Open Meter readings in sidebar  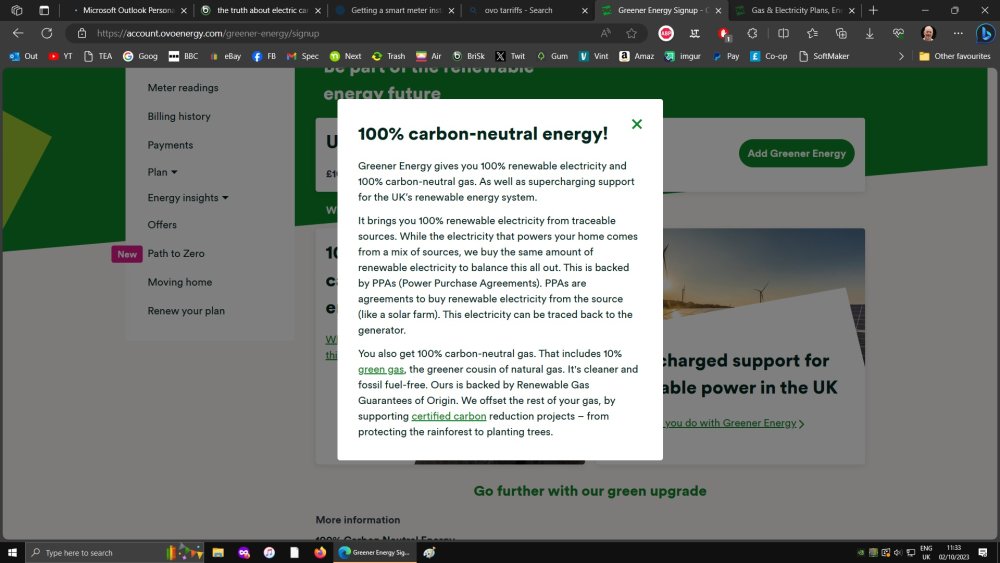click(183, 88)
